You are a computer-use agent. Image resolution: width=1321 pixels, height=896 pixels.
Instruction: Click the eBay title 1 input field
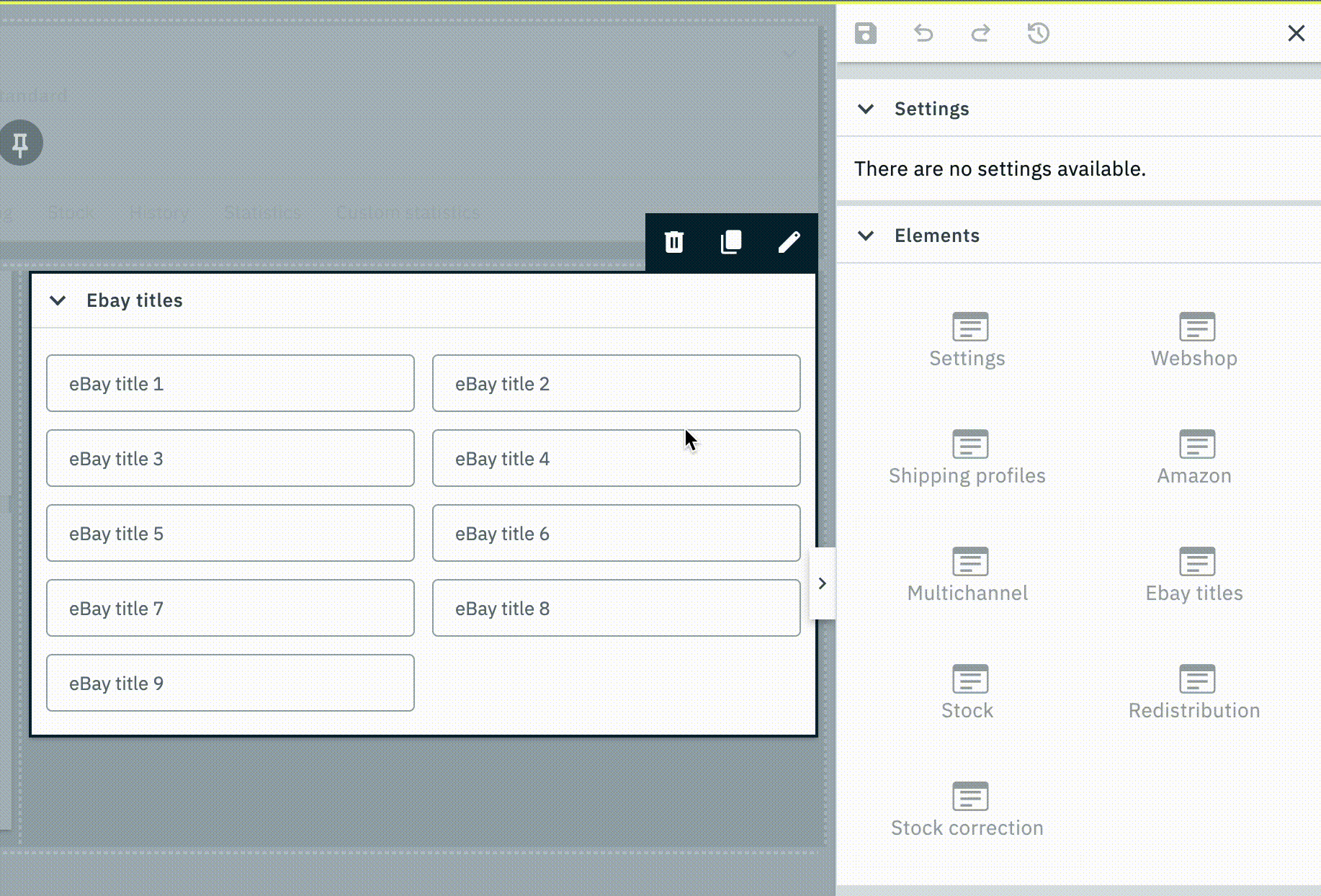[x=230, y=383]
